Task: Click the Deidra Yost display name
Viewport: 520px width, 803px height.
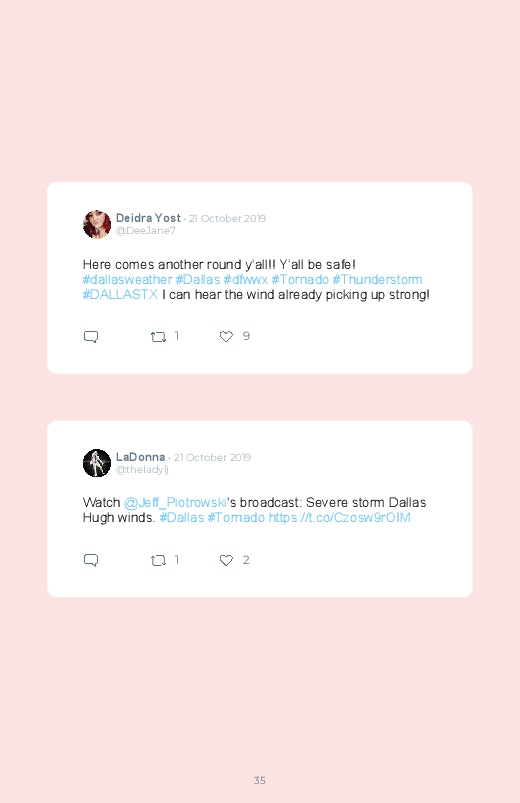Action: click(x=148, y=218)
